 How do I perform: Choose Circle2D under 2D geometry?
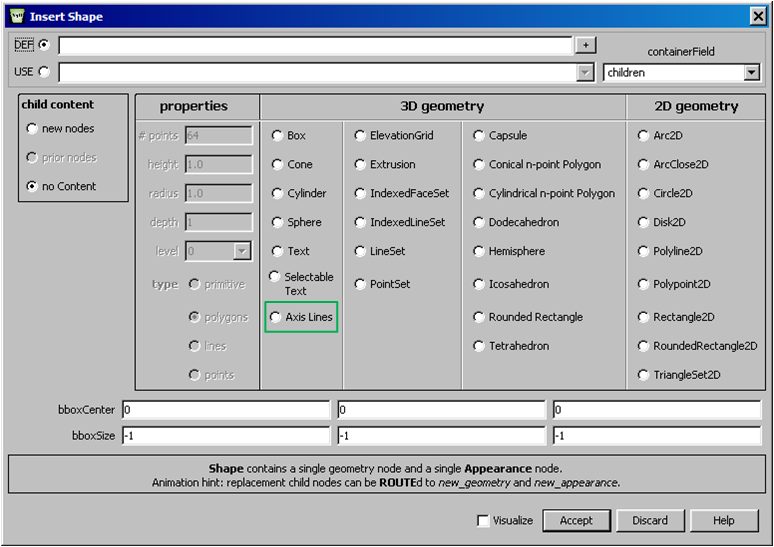(644, 194)
